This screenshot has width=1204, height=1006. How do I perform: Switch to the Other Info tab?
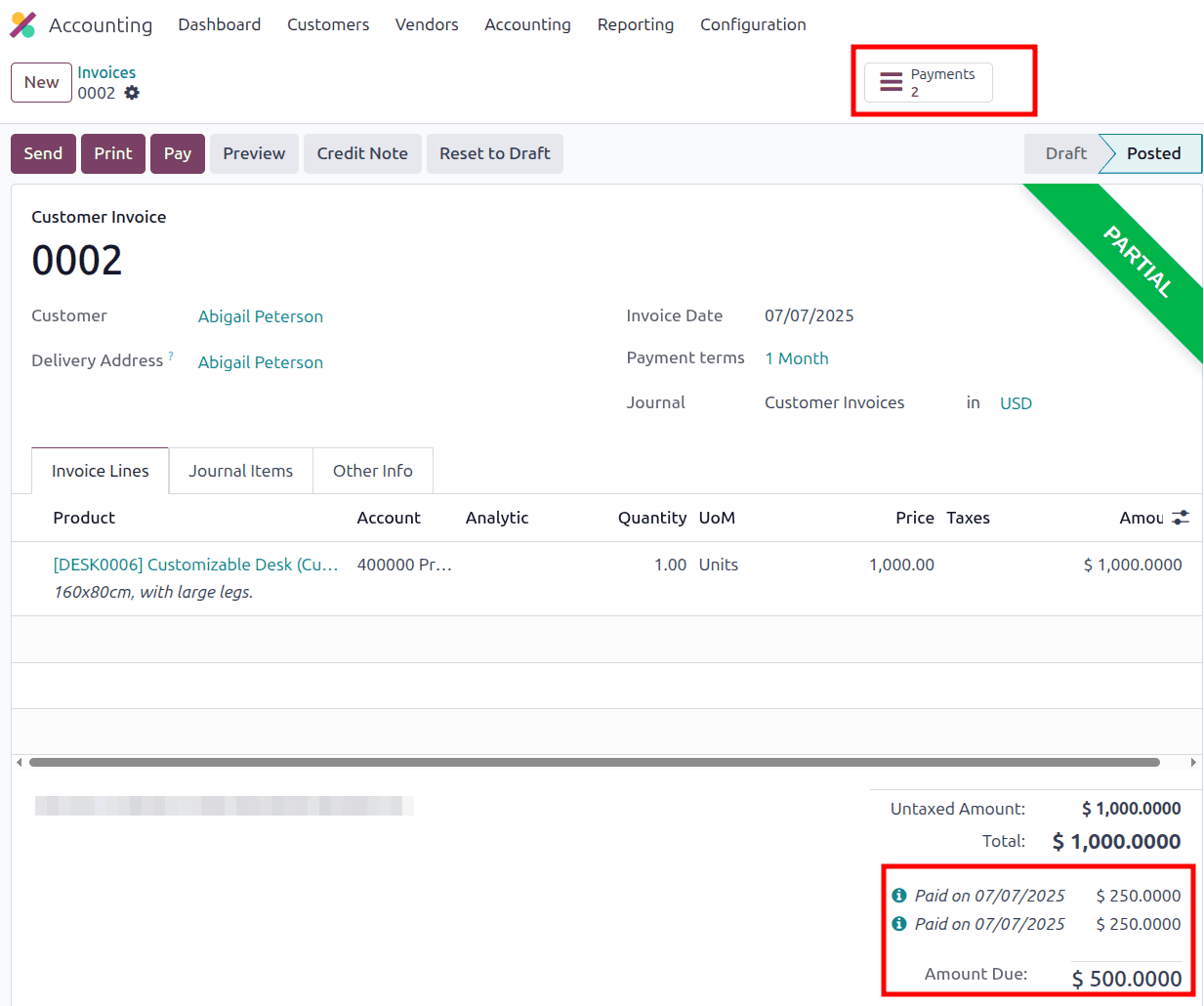(373, 471)
